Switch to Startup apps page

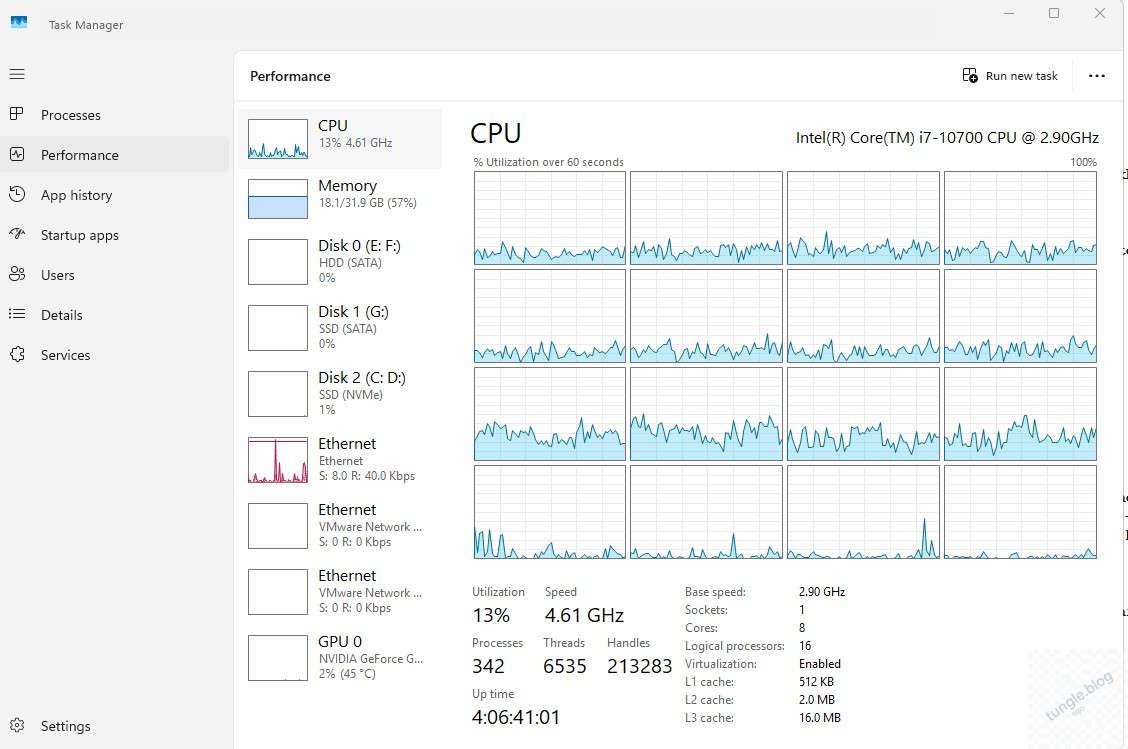click(79, 235)
